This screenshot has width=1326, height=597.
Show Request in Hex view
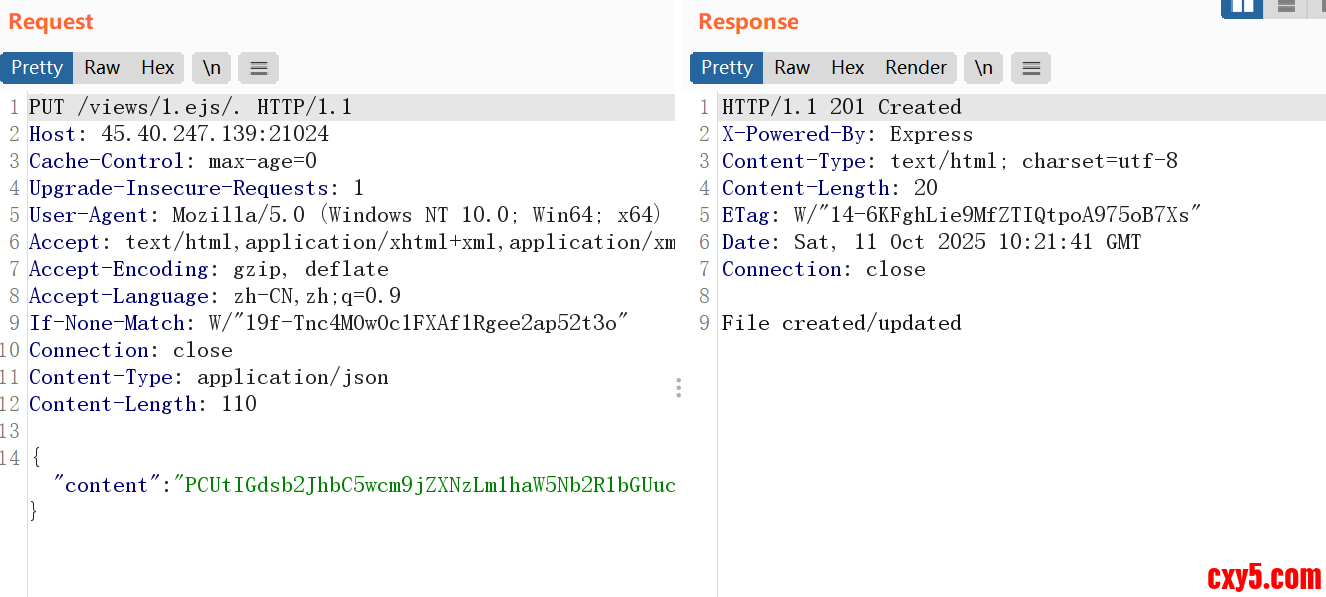158,68
